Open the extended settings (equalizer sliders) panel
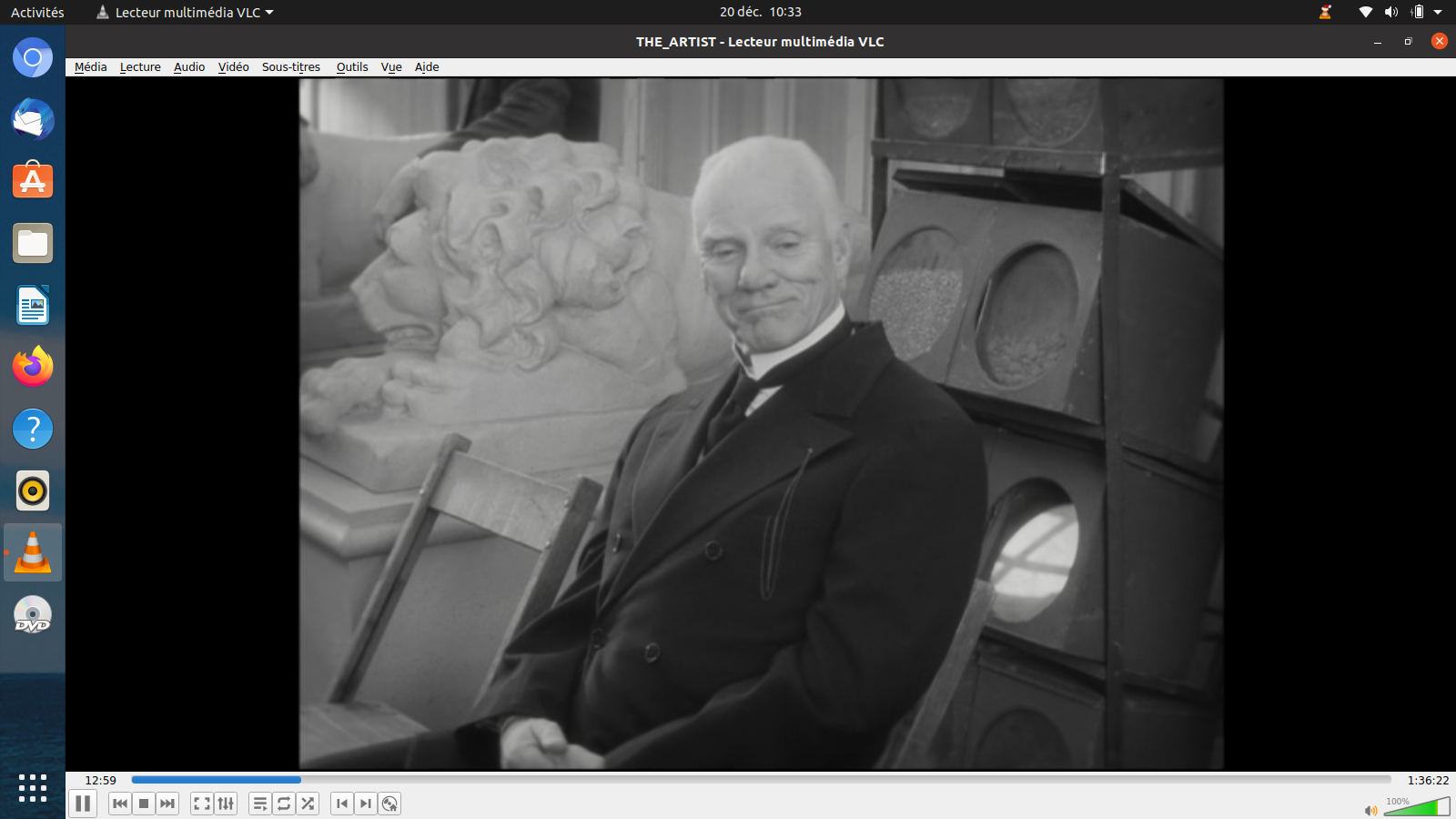Image resolution: width=1456 pixels, height=819 pixels. (226, 804)
